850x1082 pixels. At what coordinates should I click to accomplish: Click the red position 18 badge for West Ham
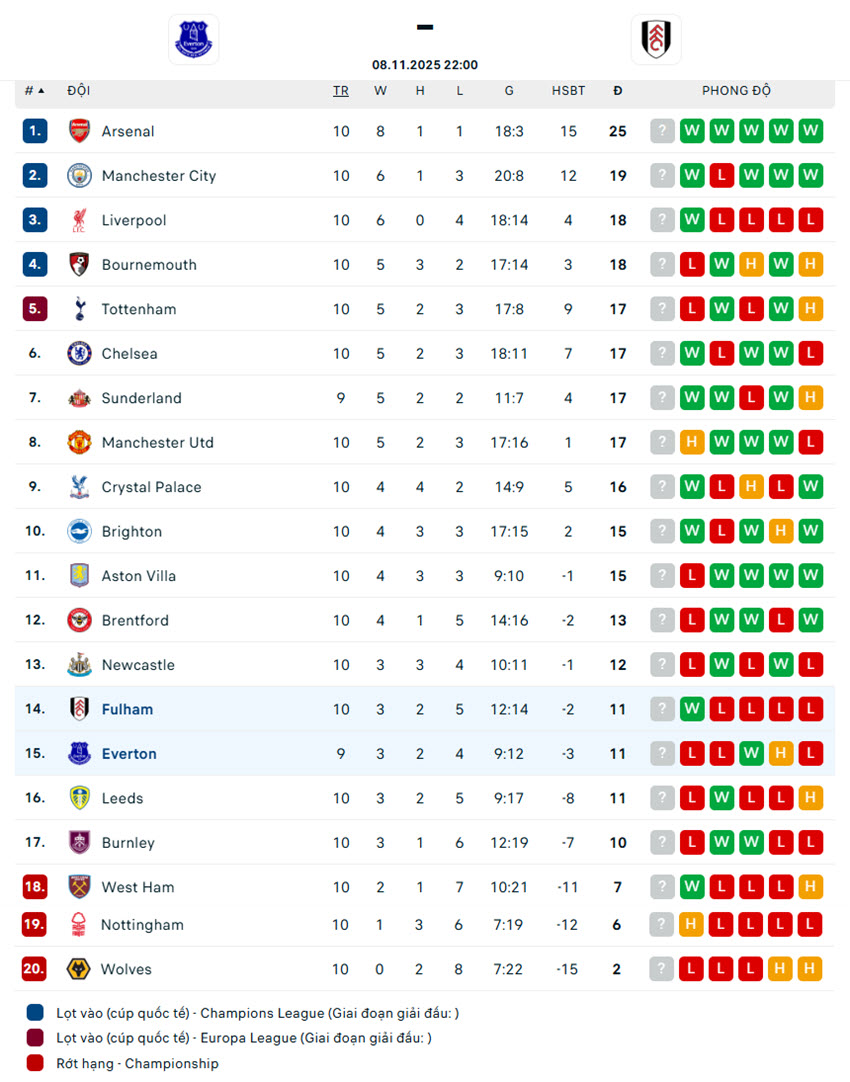tap(35, 887)
